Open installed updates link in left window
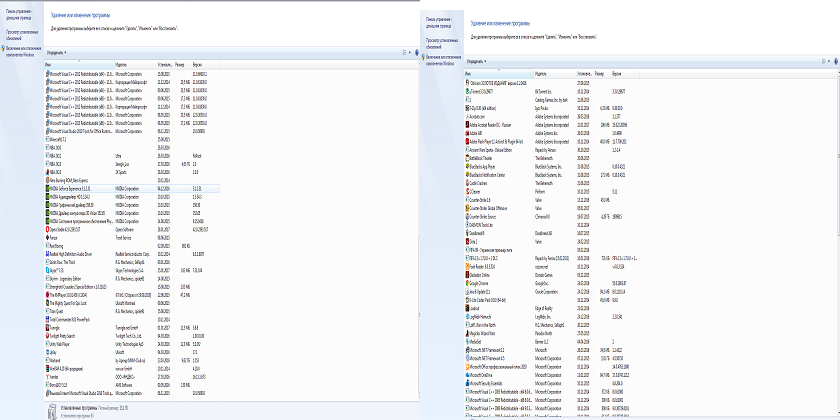840x420 pixels. coord(21,35)
